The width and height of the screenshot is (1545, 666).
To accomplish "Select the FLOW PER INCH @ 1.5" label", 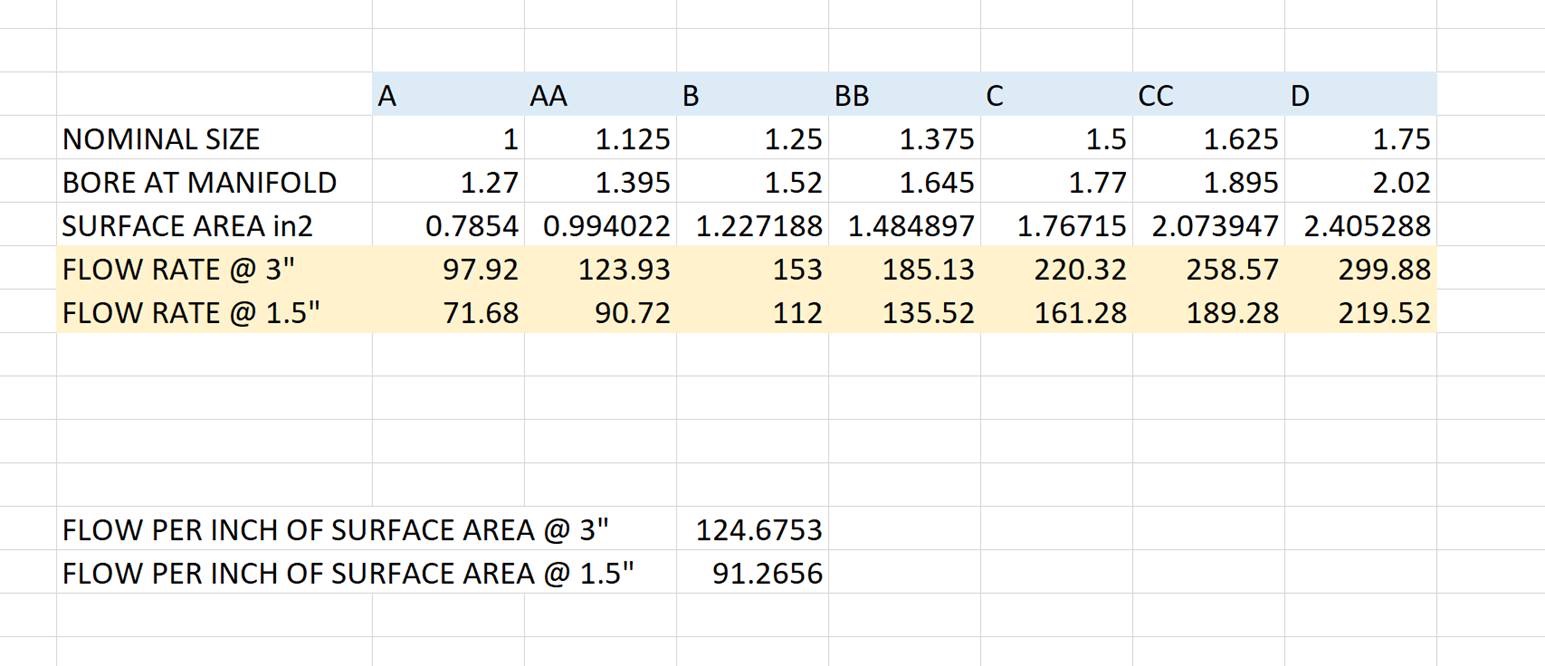I will [x=347, y=574].
